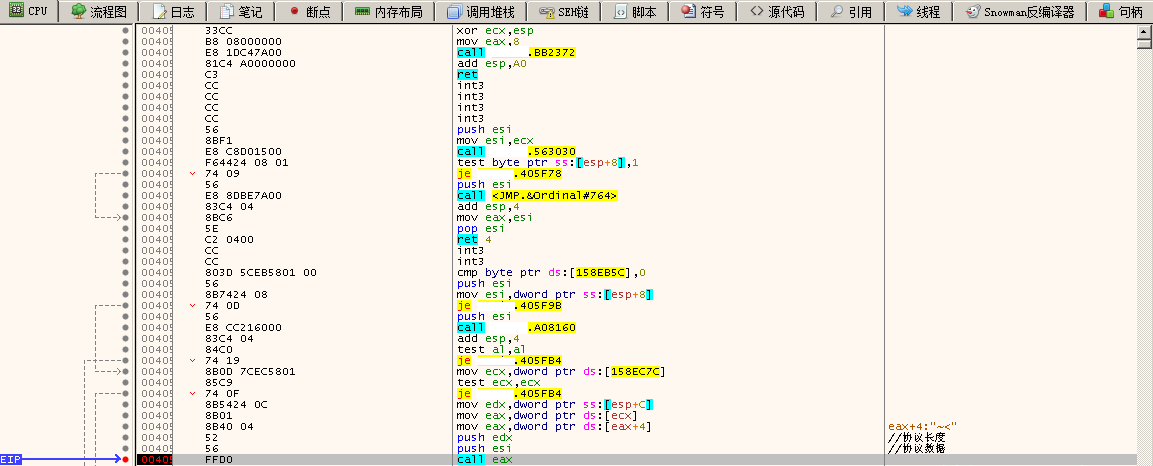Image resolution: width=1153 pixels, height=466 pixels.
Task: Toggle breakpoint dot on 'test ecx,ecx' row
Action: [x=126, y=382]
